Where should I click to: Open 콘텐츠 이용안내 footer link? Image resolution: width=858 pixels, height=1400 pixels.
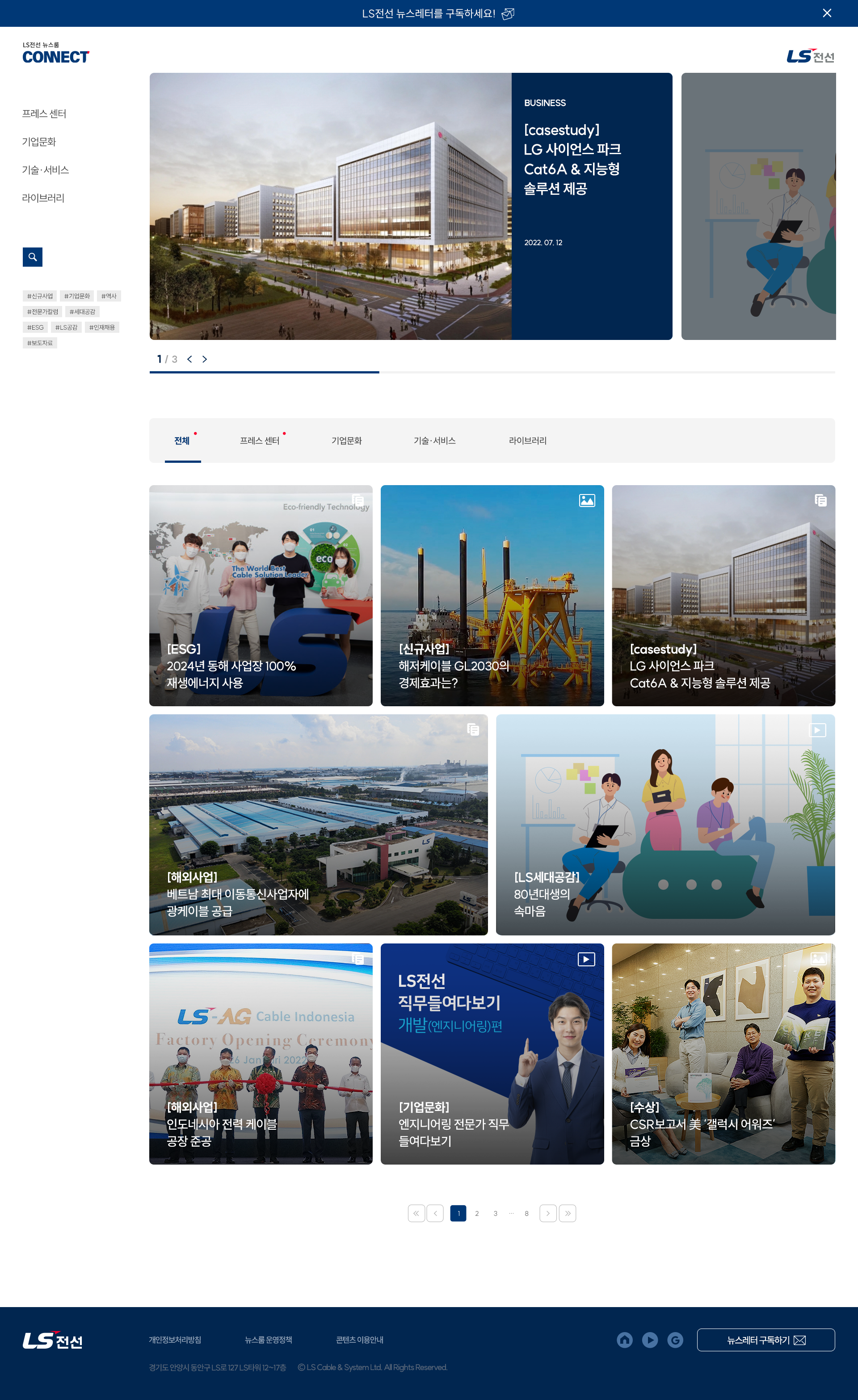tap(360, 1340)
